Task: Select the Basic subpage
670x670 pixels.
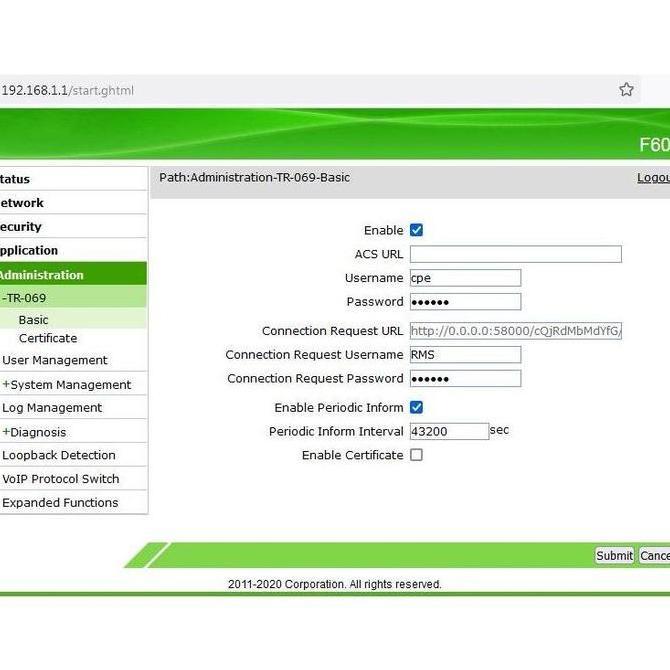Action: click(33, 320)
